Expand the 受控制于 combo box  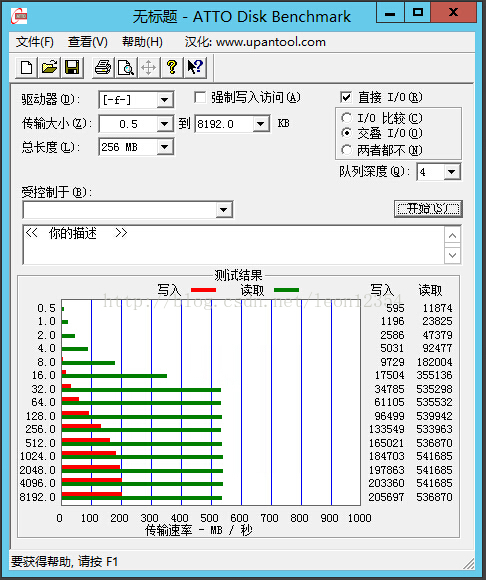click(x=223, y=210)
